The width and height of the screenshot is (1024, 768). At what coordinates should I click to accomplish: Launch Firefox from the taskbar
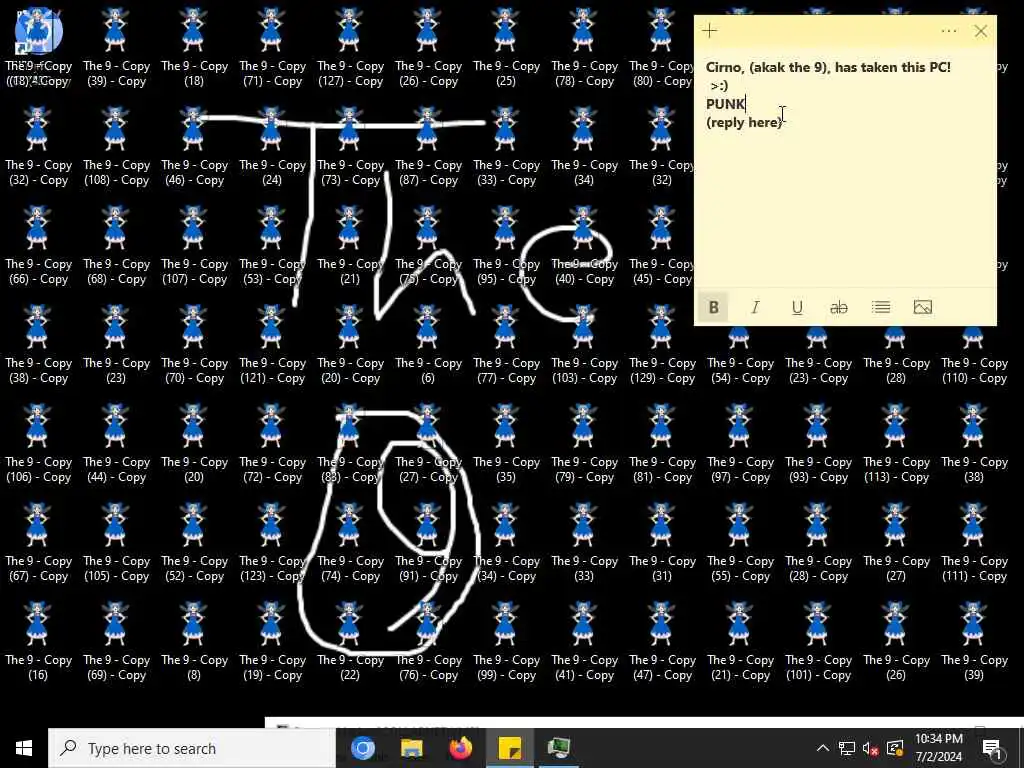460,748
